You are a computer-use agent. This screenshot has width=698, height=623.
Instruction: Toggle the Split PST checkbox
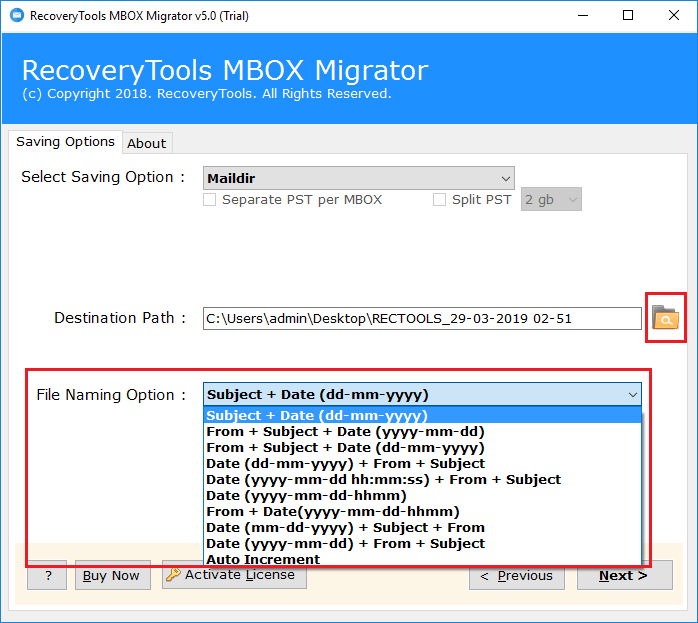click(x=439, y=199)
